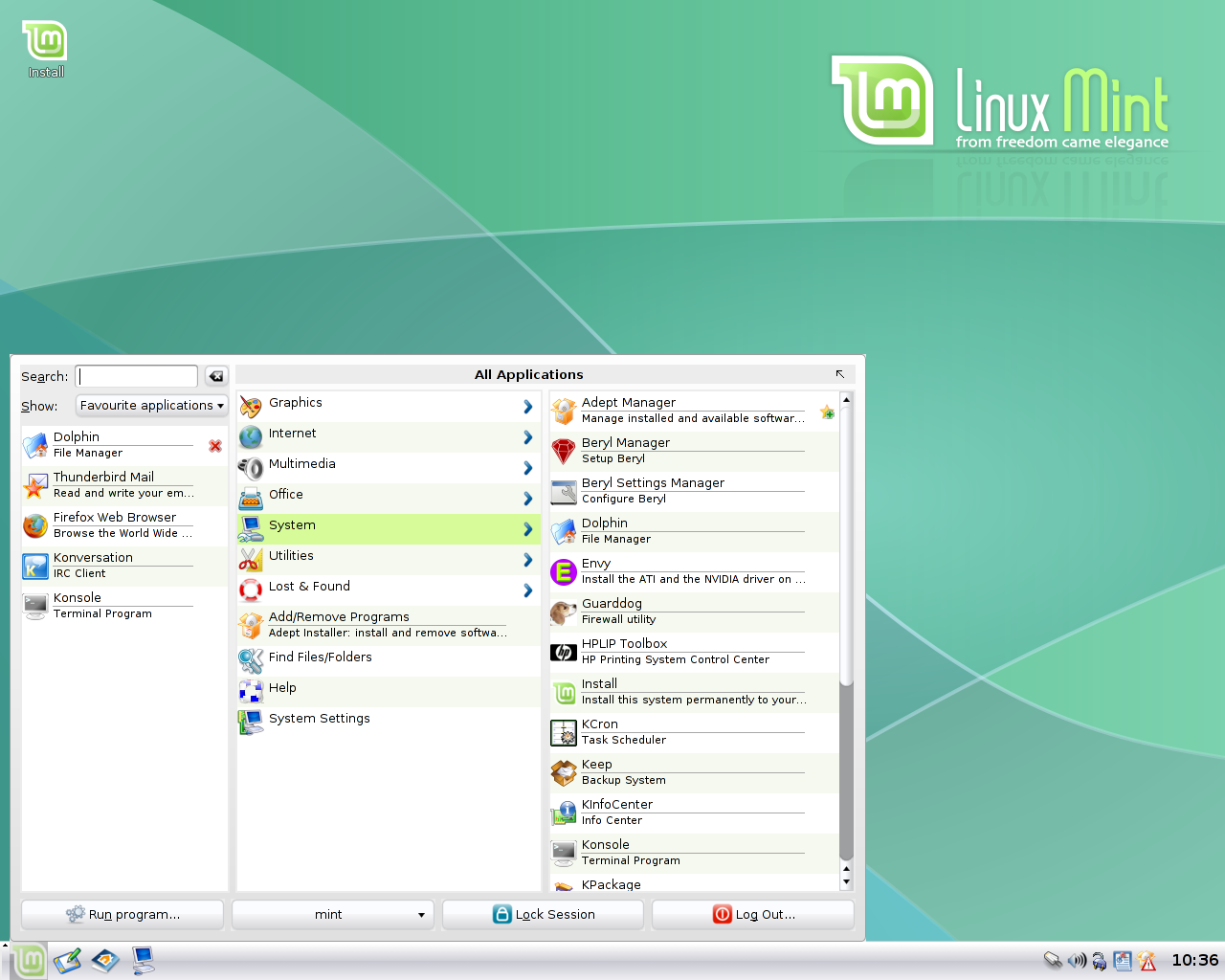Expand the Lost & Found submenu arrow
This screenshot has height=980, width=1225.
coord(527,590)
